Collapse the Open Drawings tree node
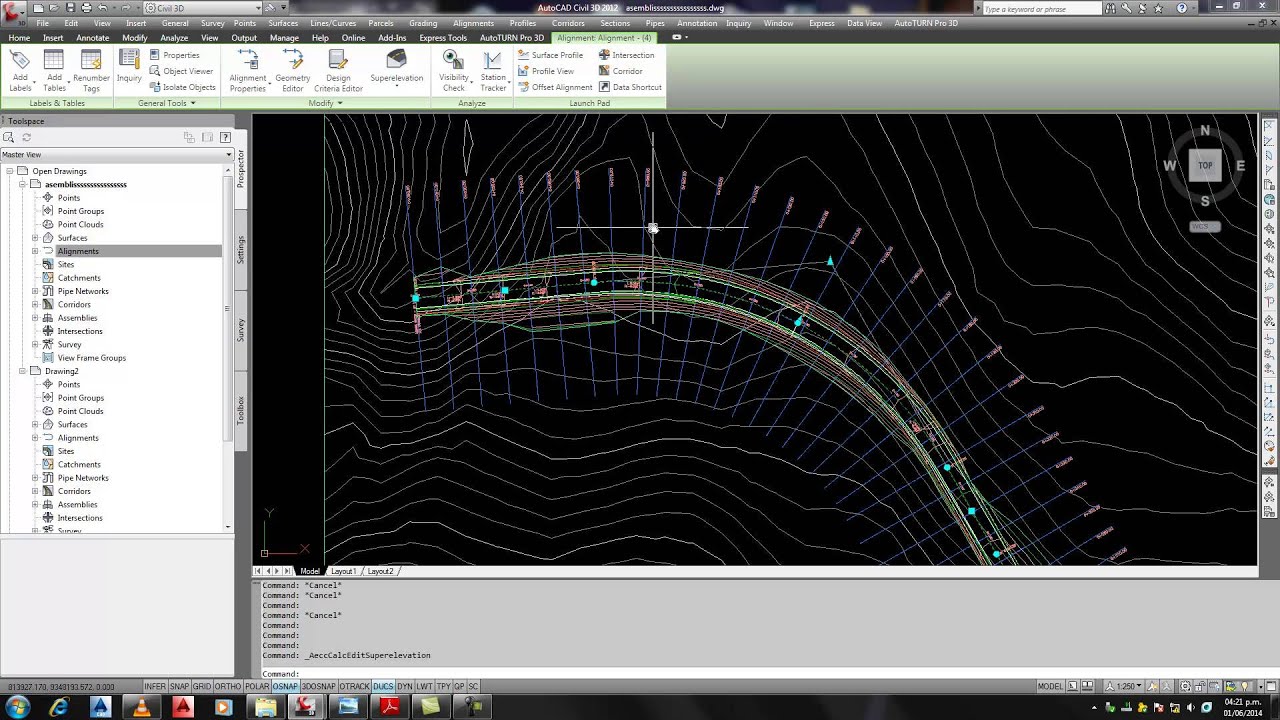The image size is (1280, 720). (x=9, y=171)
